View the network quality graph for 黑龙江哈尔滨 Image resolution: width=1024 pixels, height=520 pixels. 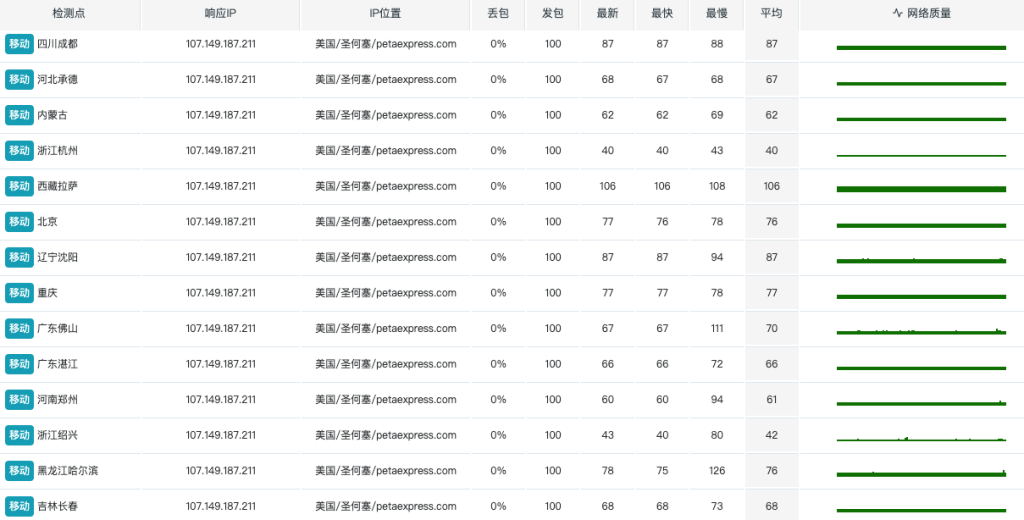920,473
